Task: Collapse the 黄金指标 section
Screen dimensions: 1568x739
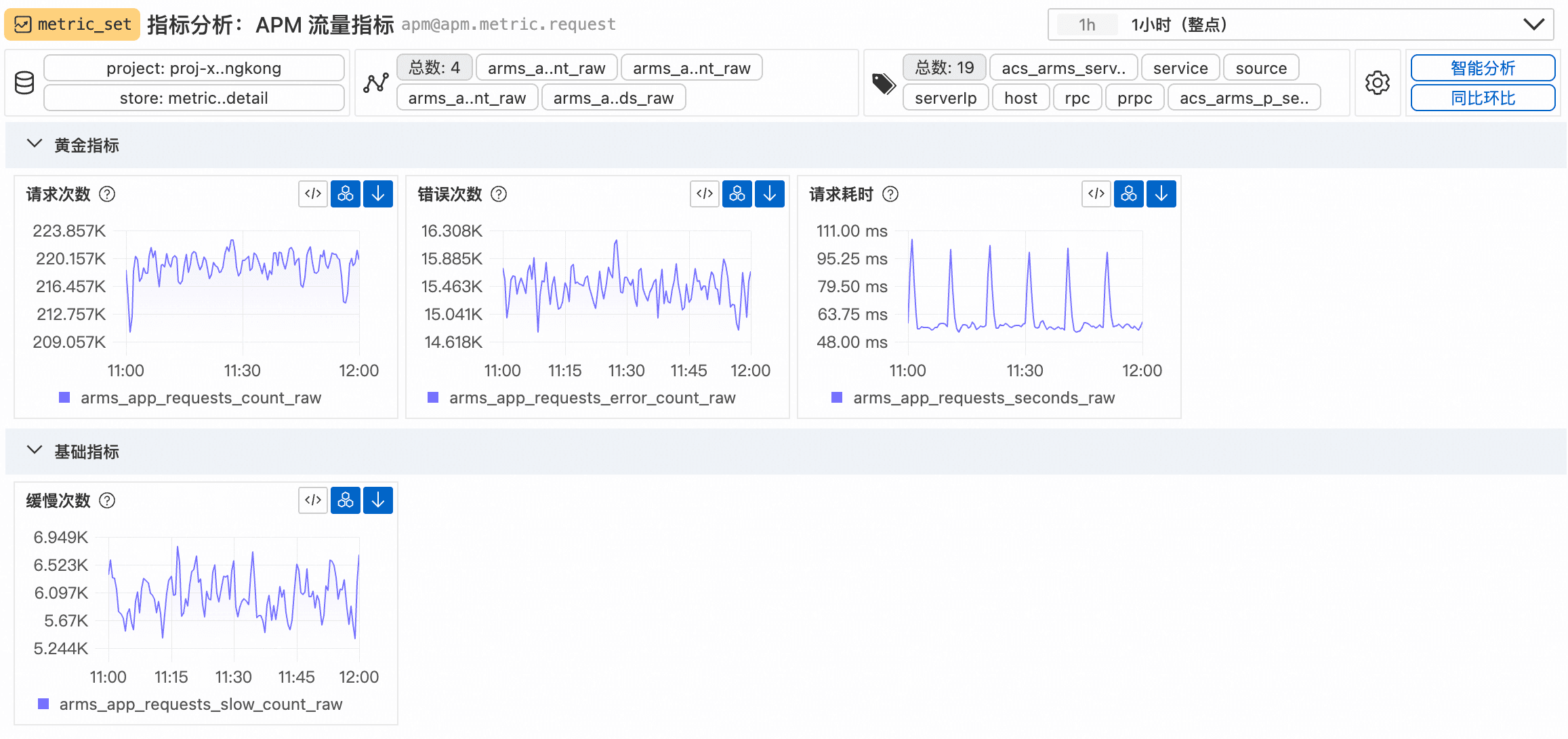Action: click(x=35, y=144)
